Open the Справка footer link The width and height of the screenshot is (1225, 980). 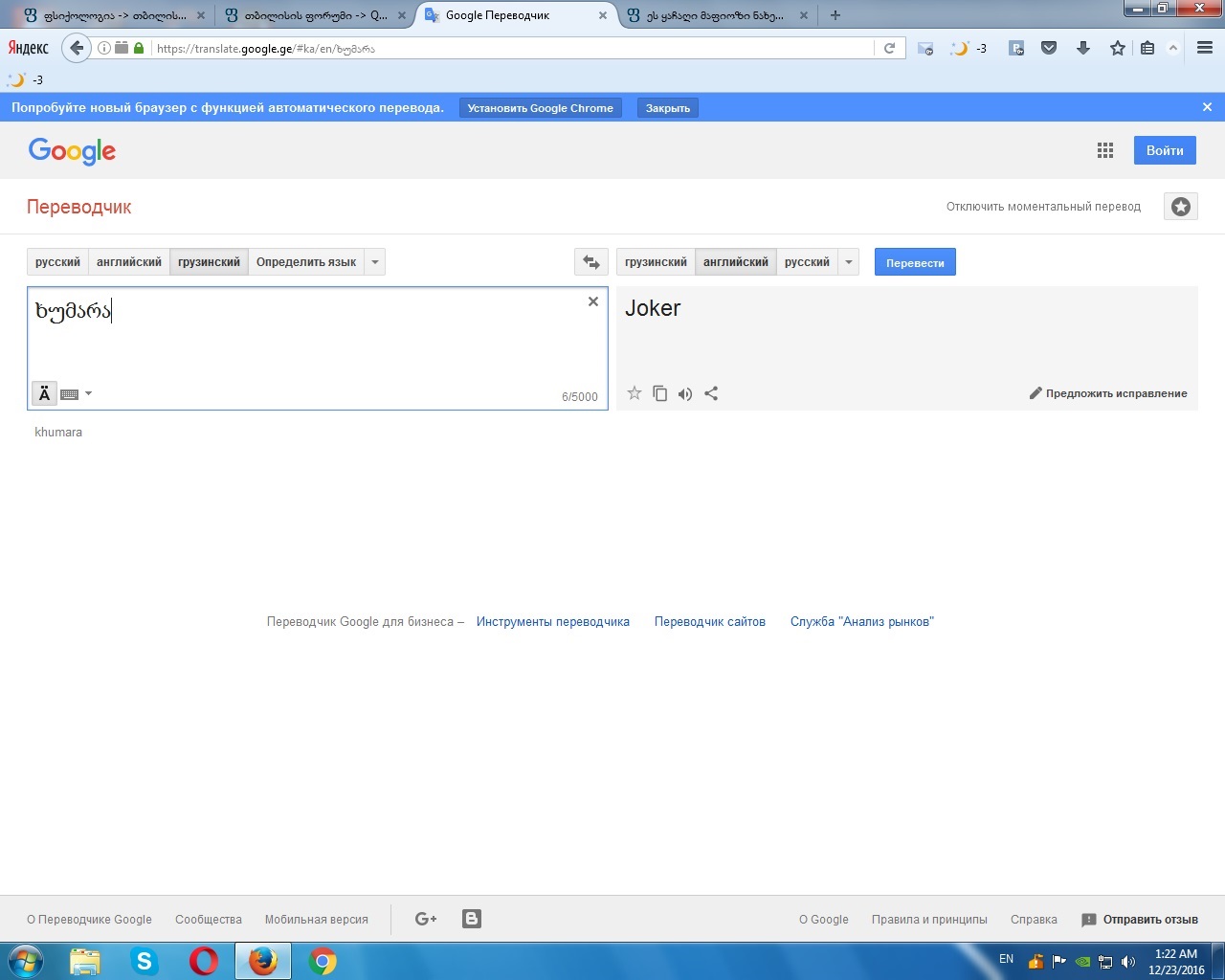click(1034, 920)
